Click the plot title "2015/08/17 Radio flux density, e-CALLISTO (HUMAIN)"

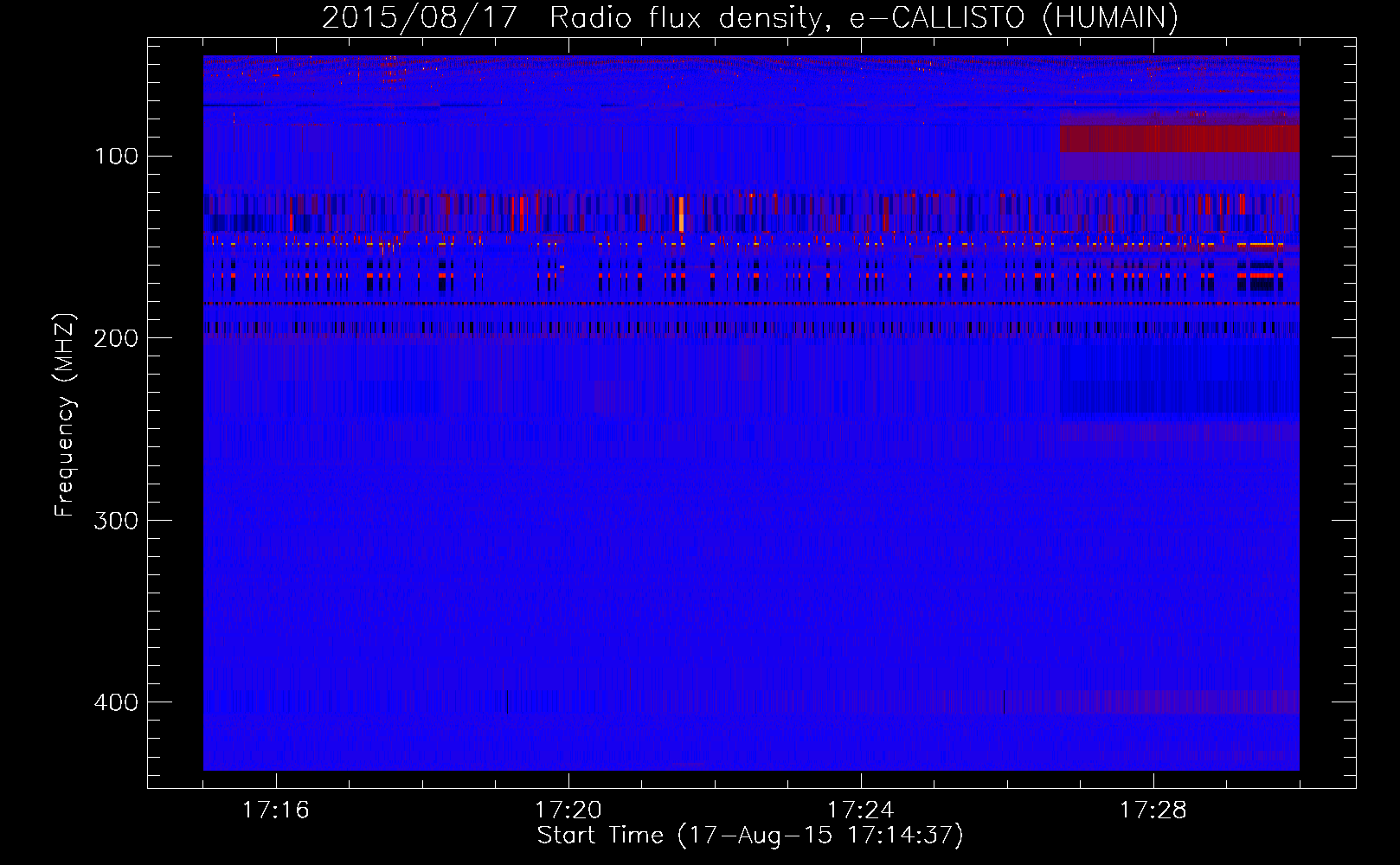[x=750, y=18]
